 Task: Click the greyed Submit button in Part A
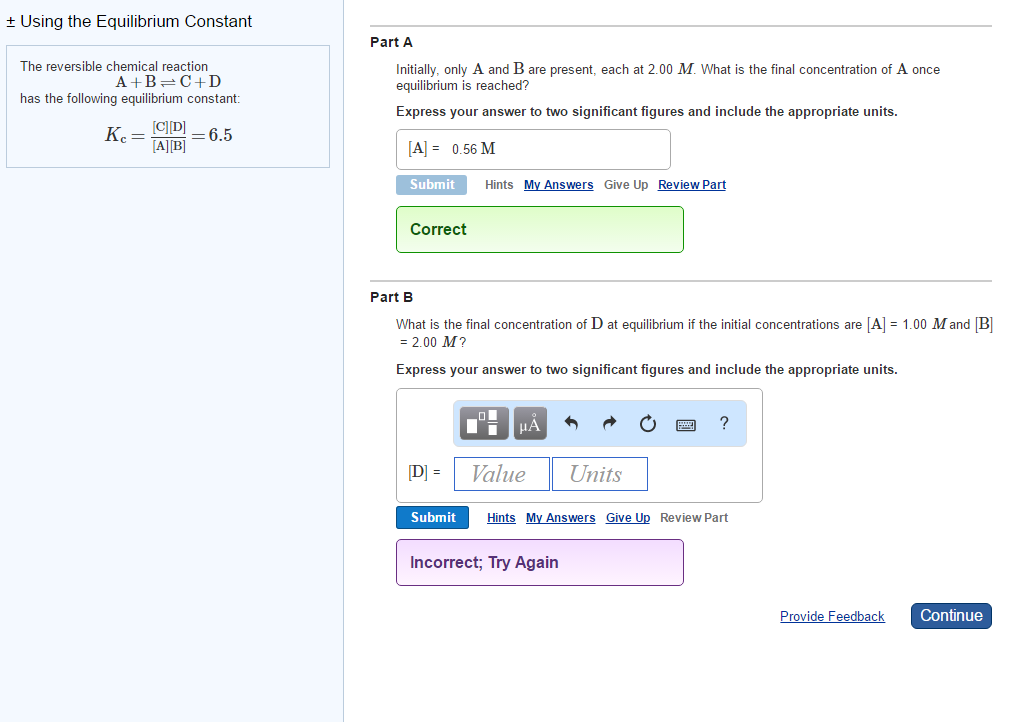tap(432, 185)
